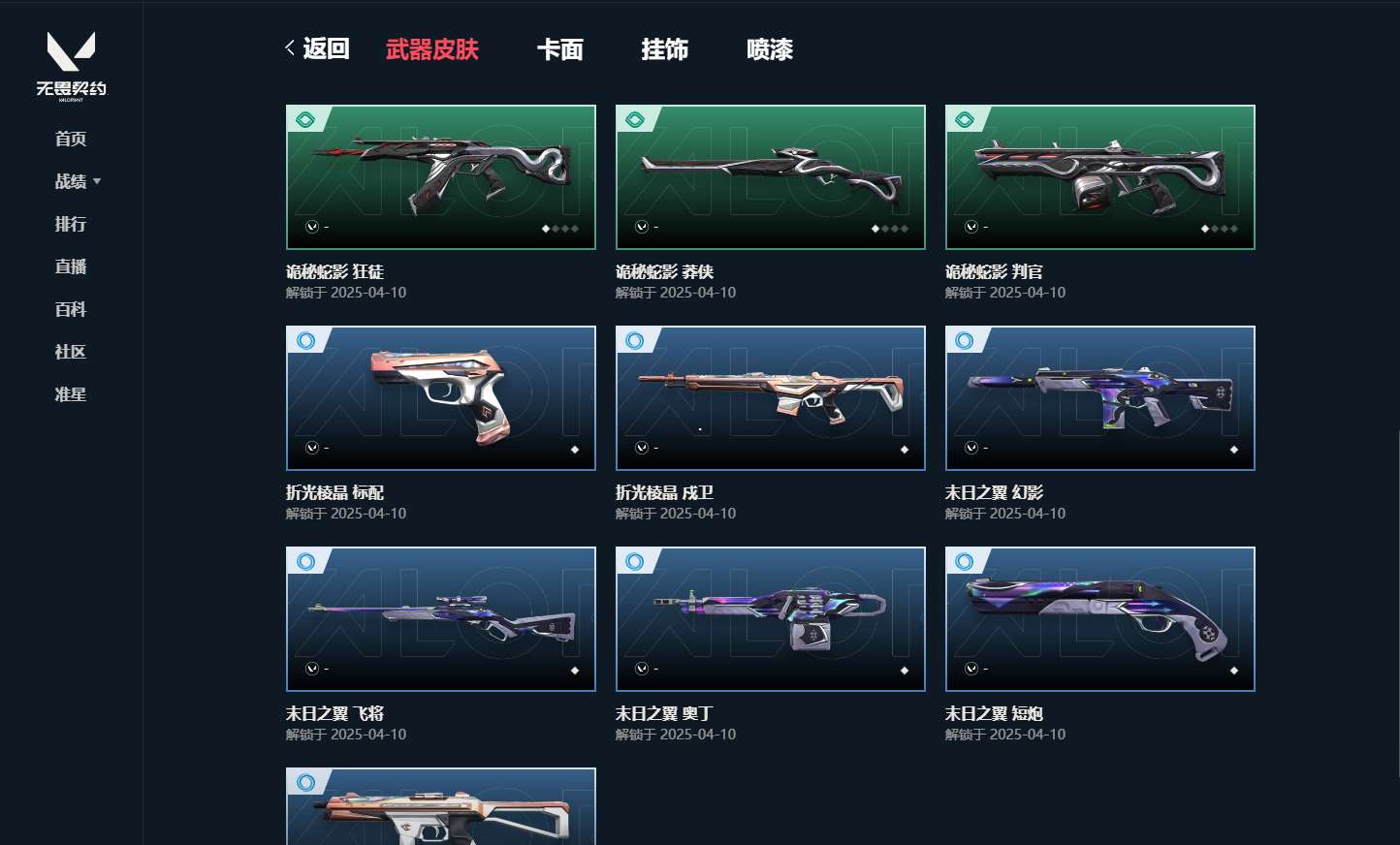1400x845 pixels.
Task: Go to 首页 in the sidebar
Action: pyautogui.click(x=71, y=139)
